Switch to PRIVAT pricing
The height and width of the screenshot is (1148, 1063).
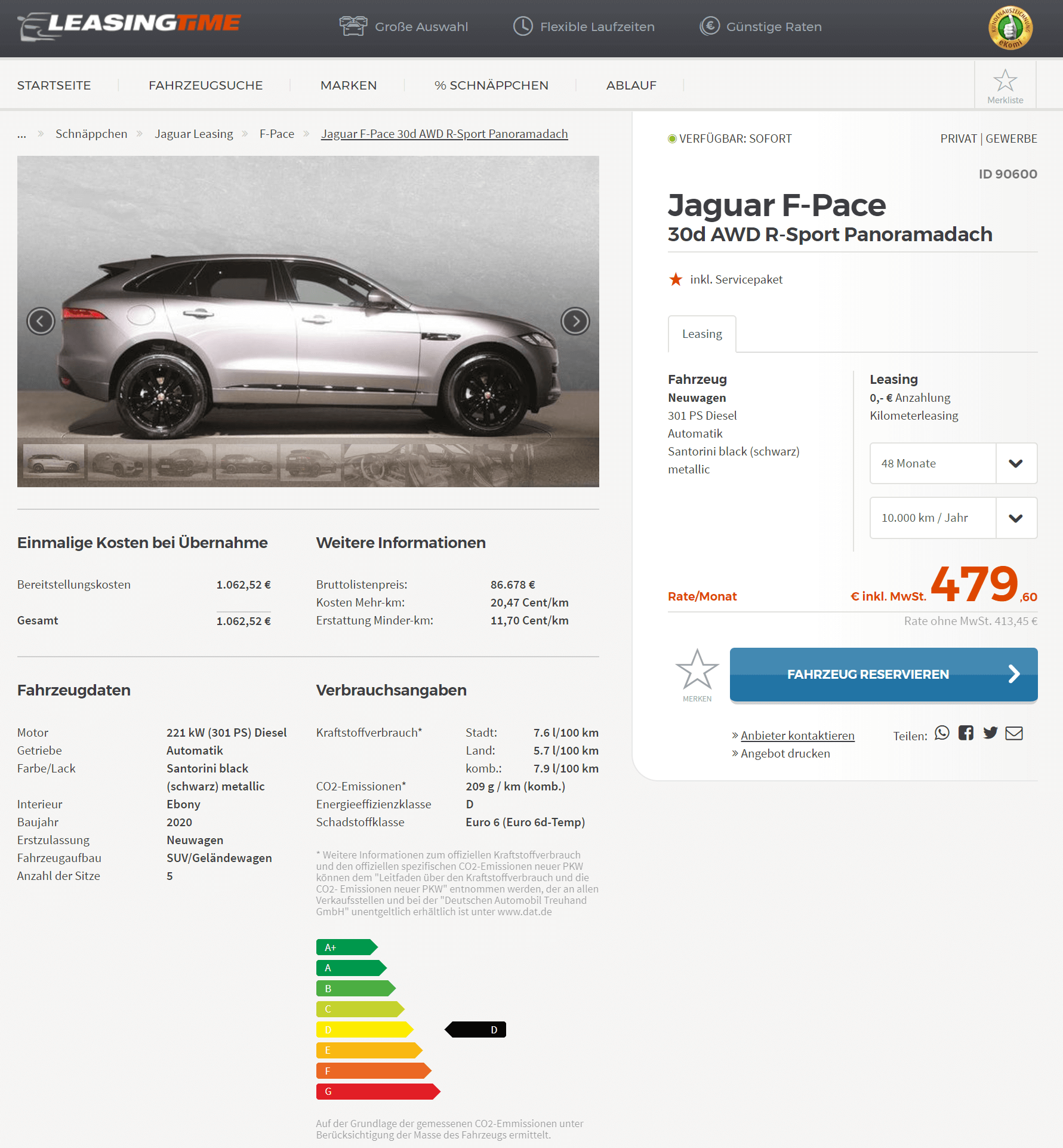pos(959,139)
